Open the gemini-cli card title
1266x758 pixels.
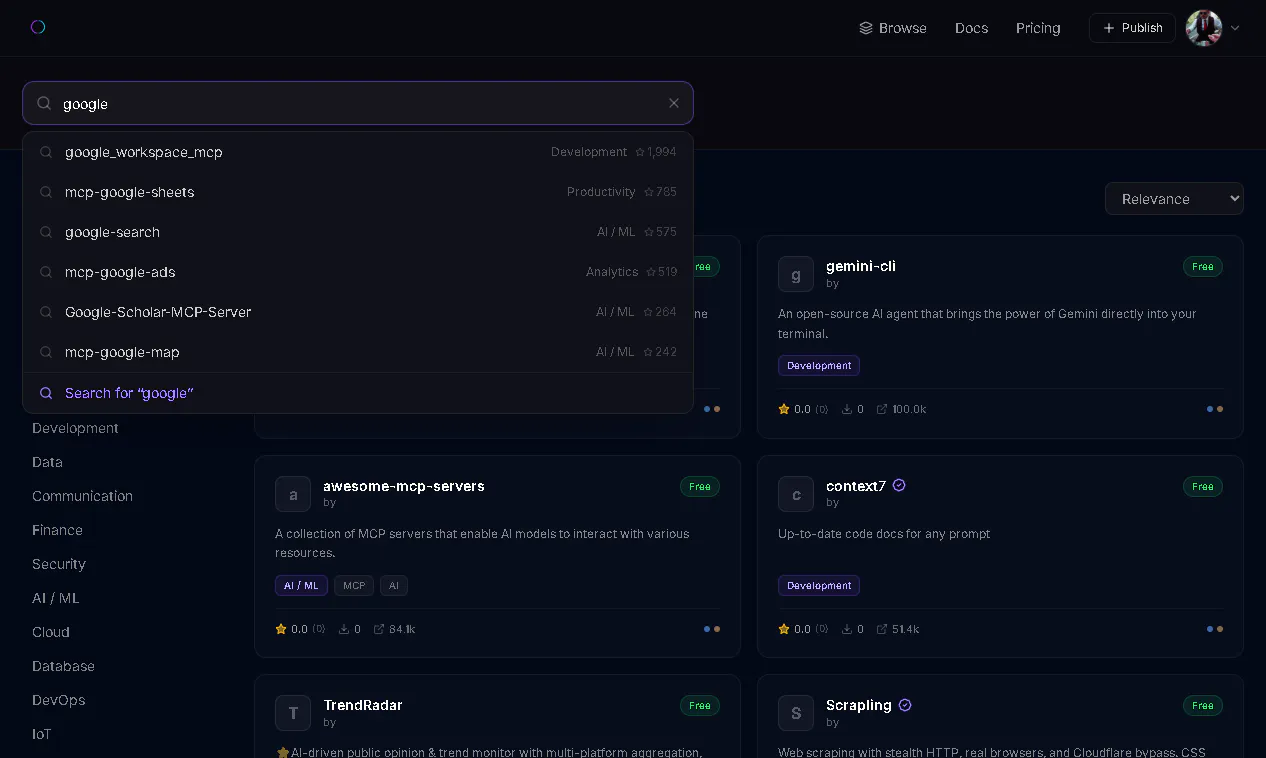pyautogui.click(x=861, y=266)
